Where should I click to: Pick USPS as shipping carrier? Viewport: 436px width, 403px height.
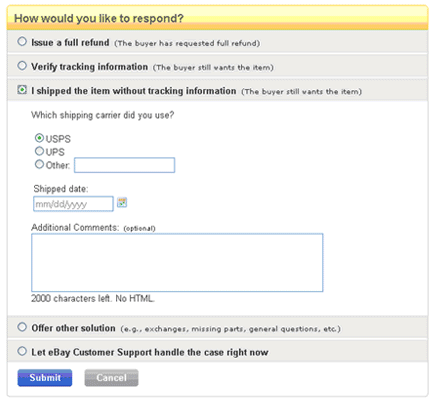pyautogui.click(x=39, y=138)
